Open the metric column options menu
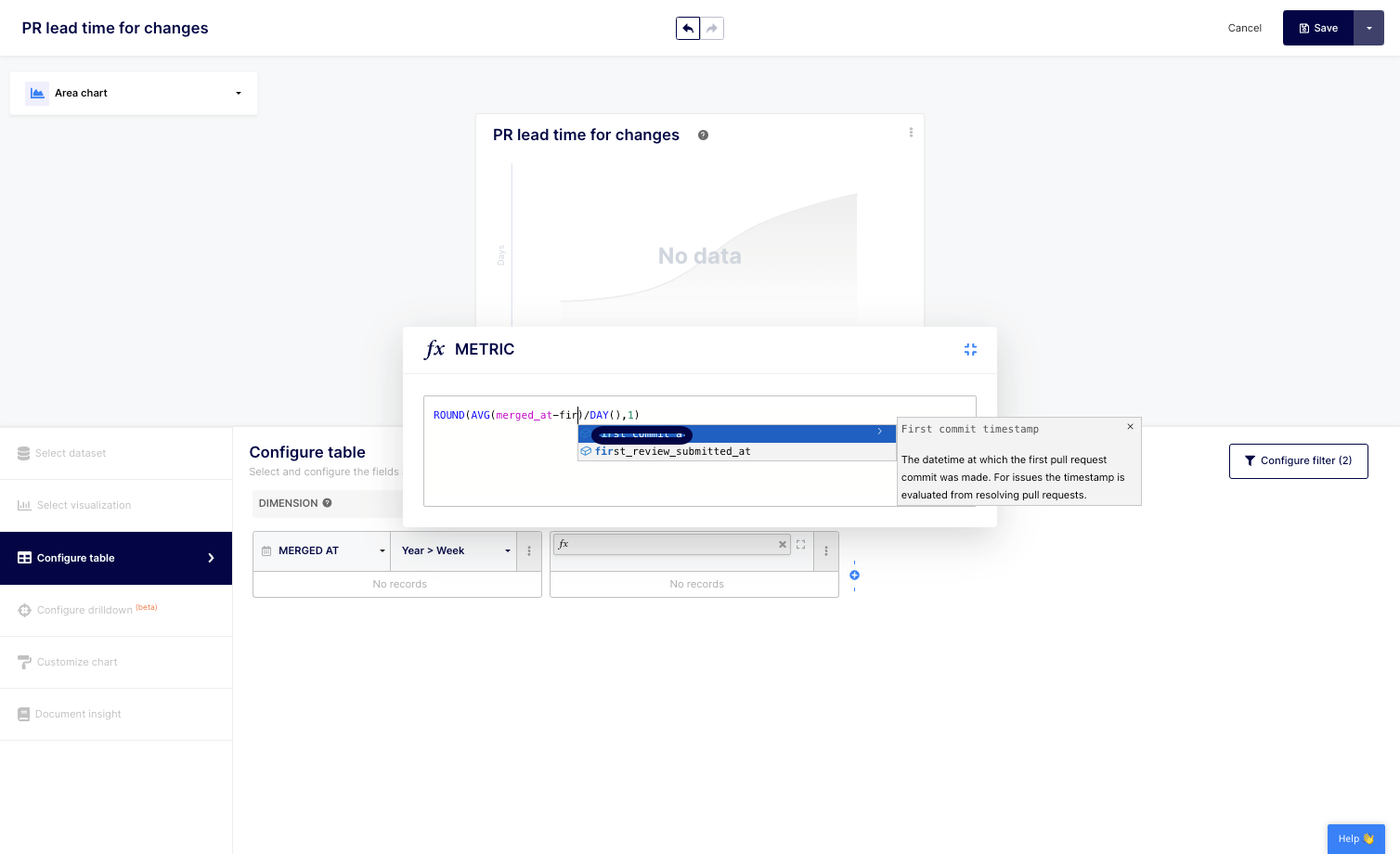The image size is (1400, 854). 826,551
